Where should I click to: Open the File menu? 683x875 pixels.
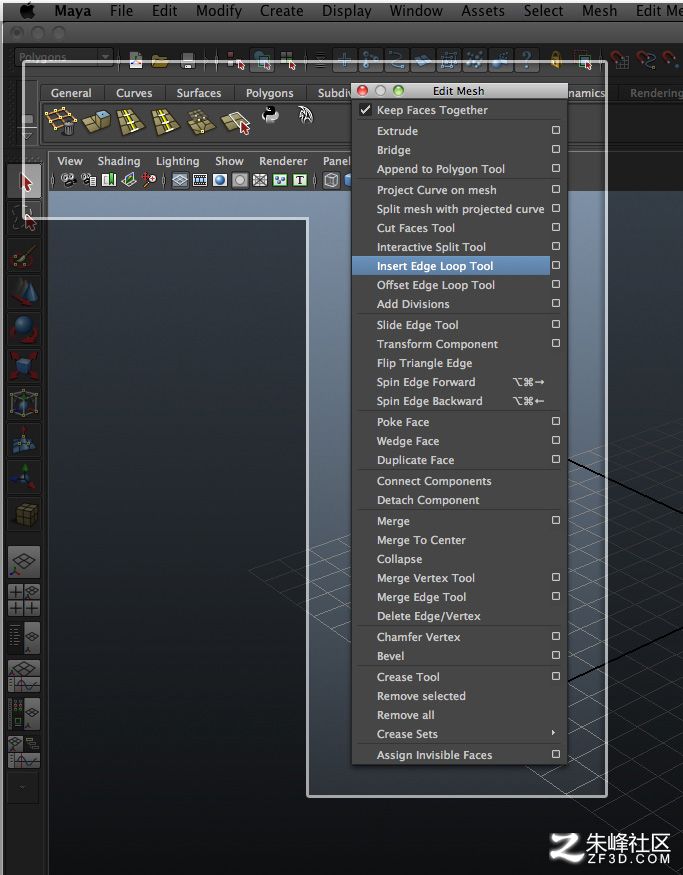tap(121, 11)
